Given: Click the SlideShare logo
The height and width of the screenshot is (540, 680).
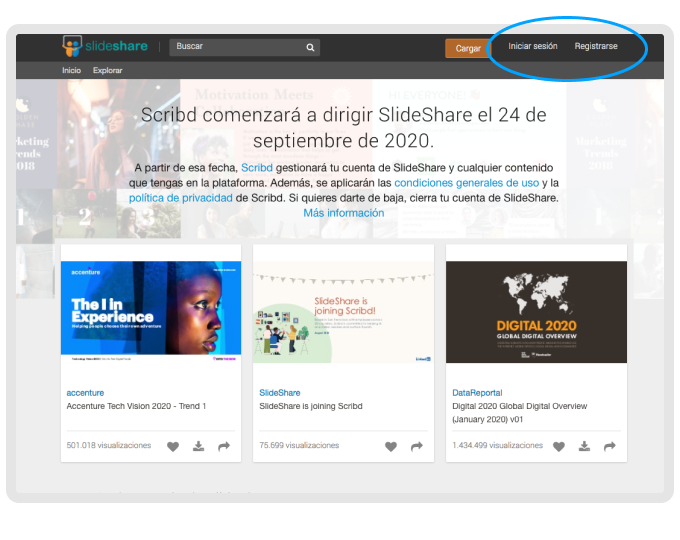Looking at the screenshot, I should tap(105, 46).
